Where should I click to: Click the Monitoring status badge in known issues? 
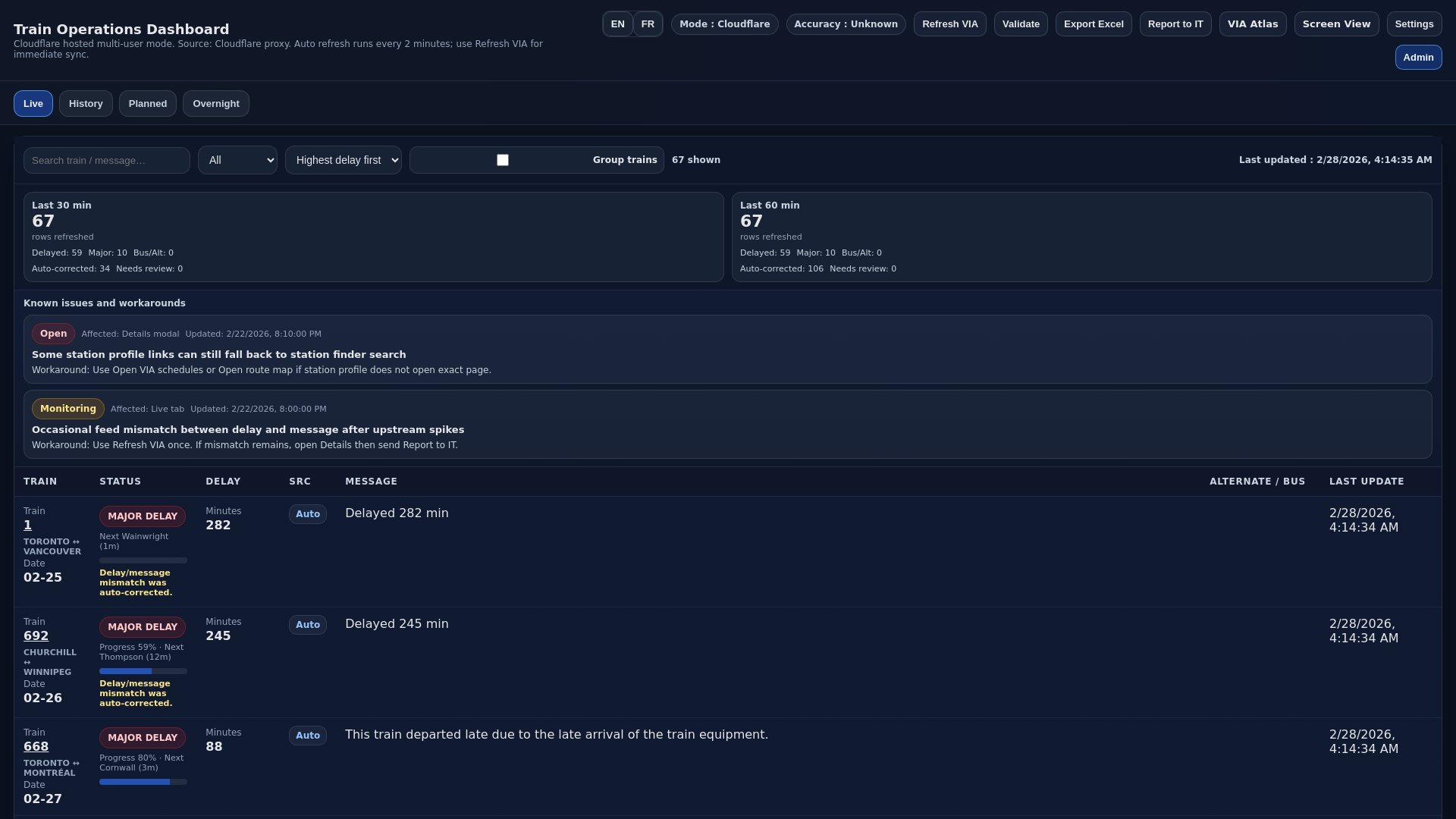[x=68, y=409]
